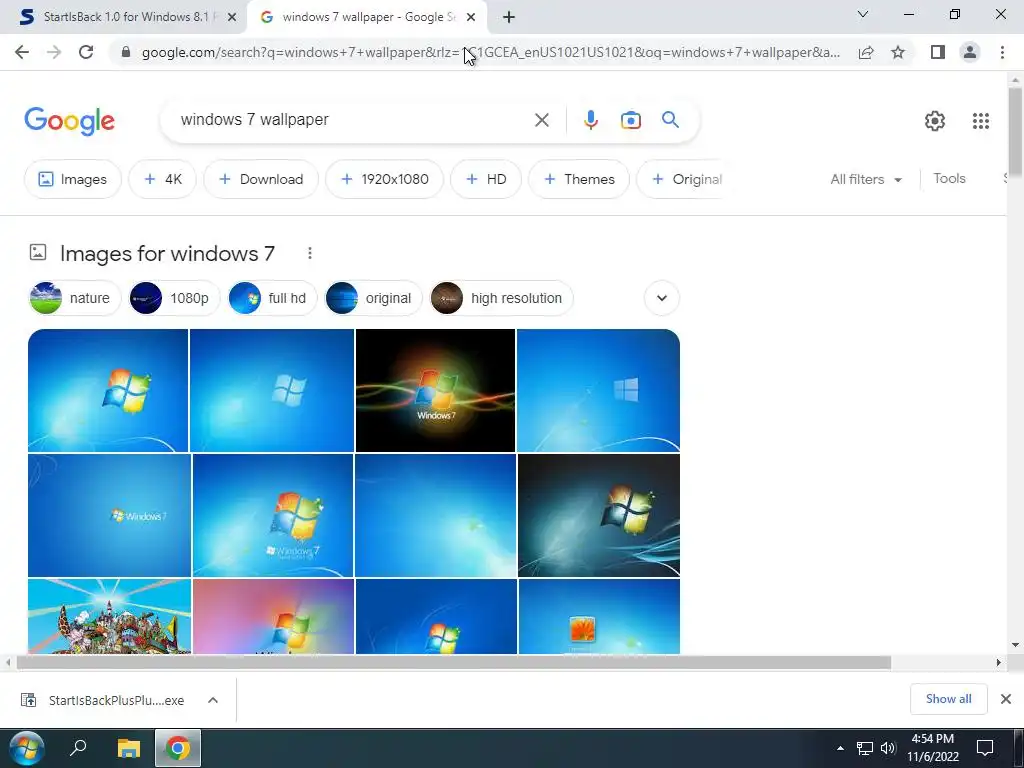Open the search Tools option
This screenshot has height=768, width=1024.
pyautogui.click(x=949, y=178)
